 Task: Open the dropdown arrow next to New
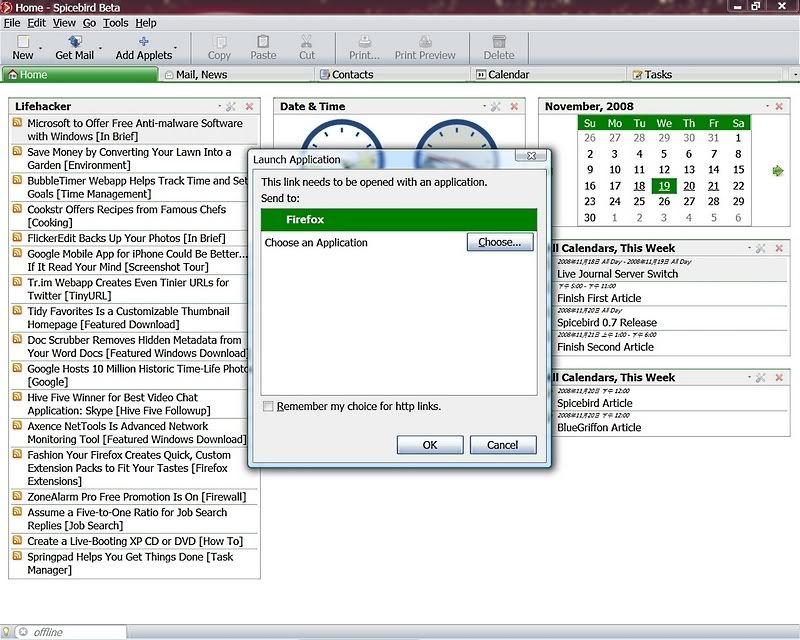(x=40, y=48)
